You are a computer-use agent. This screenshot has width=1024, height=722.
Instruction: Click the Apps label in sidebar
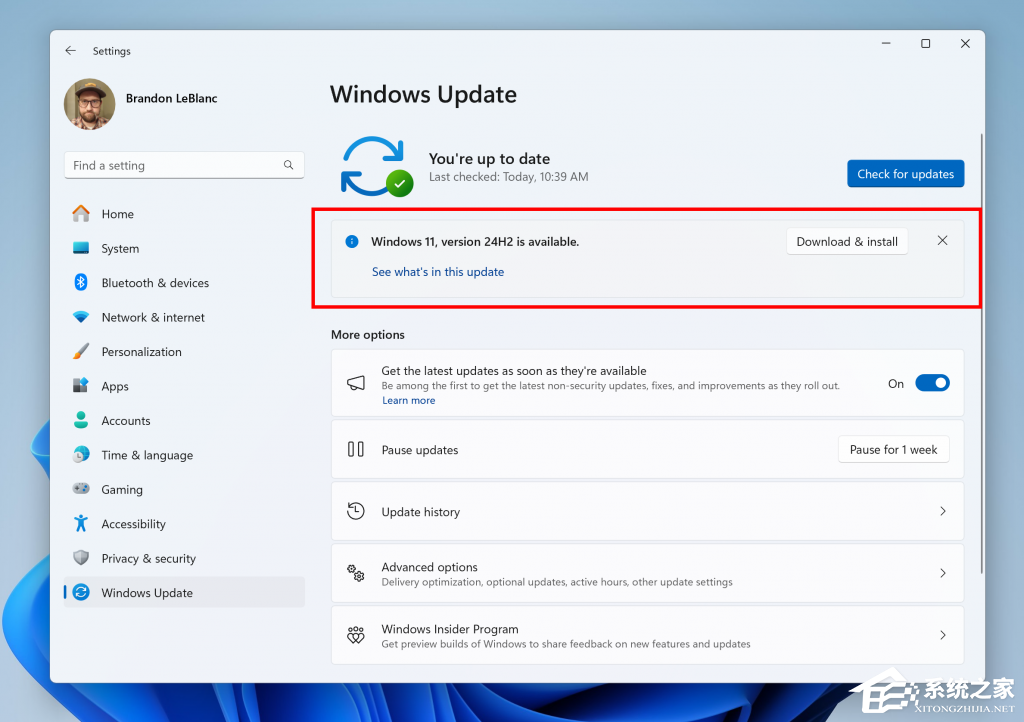pos(115,386)
